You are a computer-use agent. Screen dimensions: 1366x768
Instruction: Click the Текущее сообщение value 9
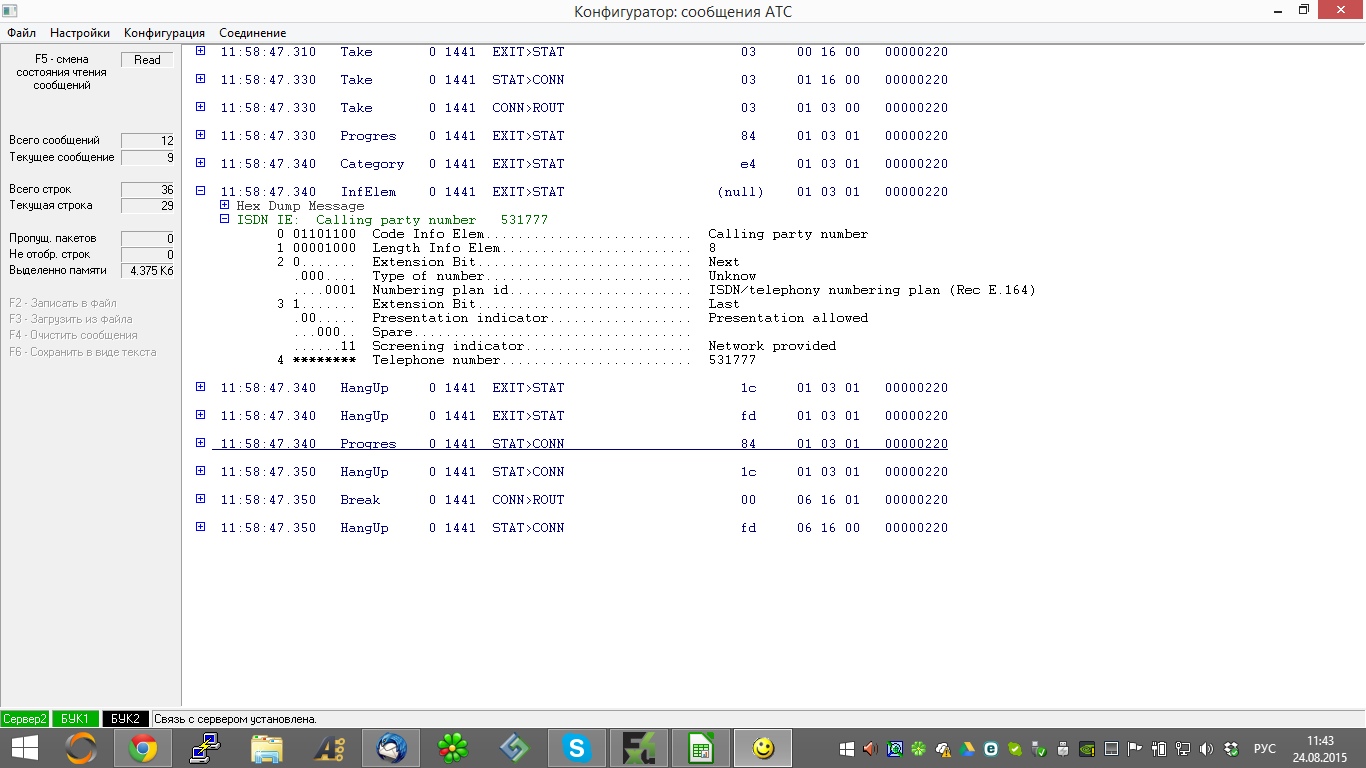pyautogui.click(x=147, y=158)
